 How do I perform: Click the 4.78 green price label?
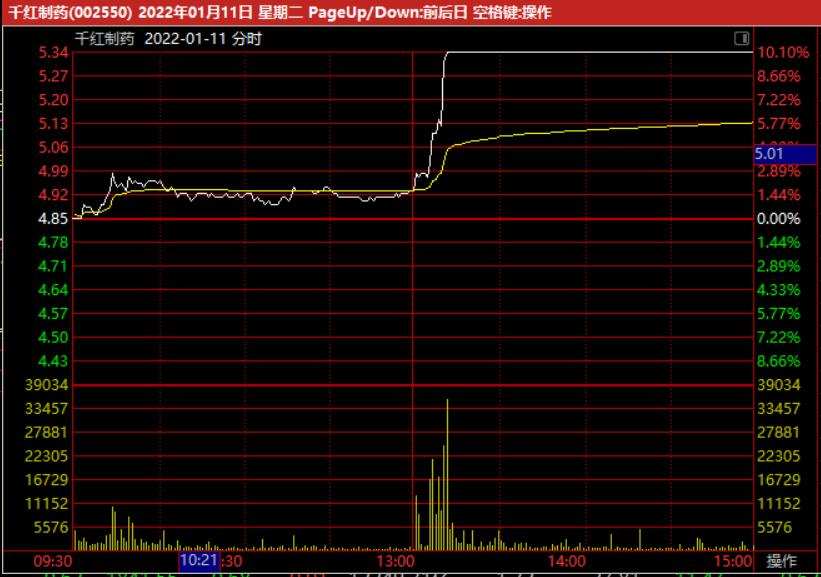(53, 242)
